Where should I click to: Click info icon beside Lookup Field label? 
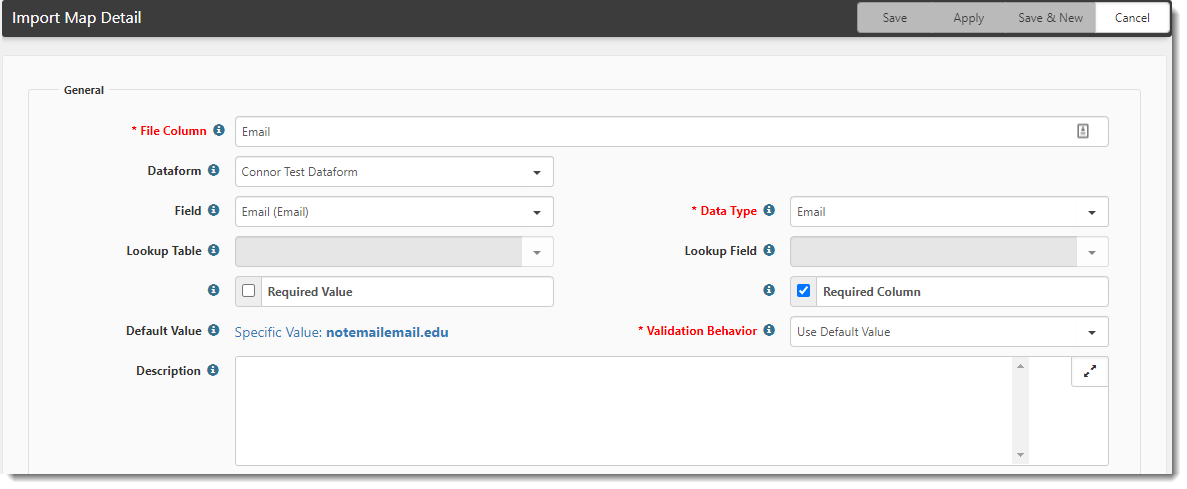pos(769,251)
